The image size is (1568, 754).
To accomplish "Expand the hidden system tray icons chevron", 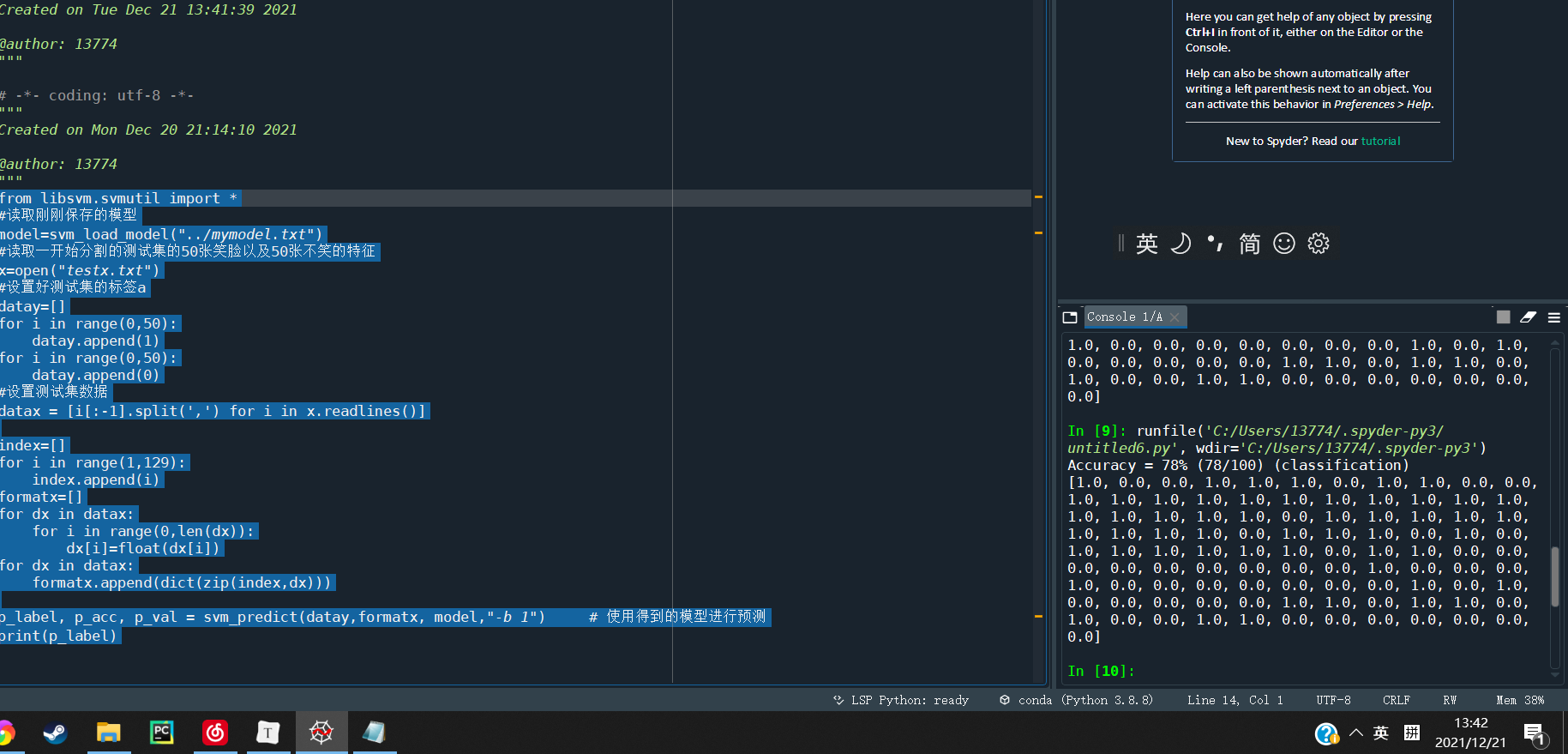I will coord(1356,733).
